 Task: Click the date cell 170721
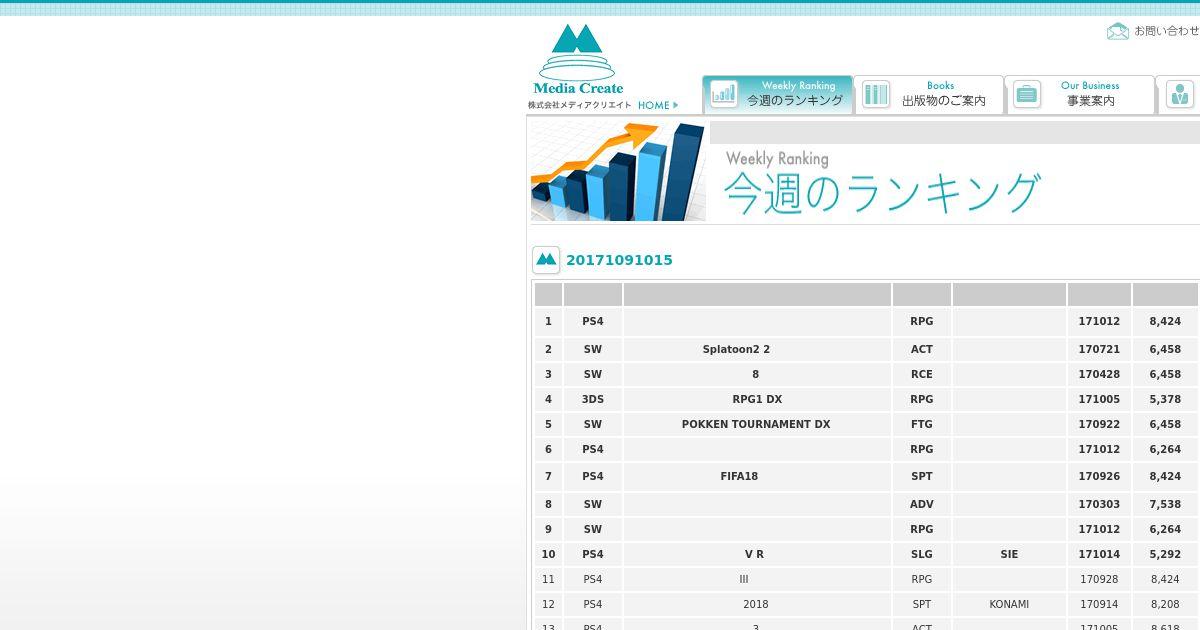(x=1099, y=349)
